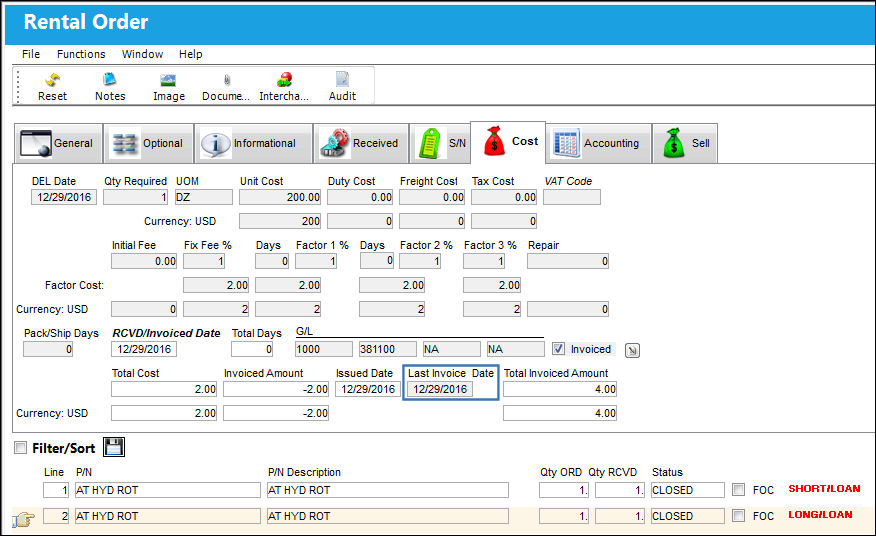
Task: Click the Qty ORD value on line 1
Action: click(564, 490)
